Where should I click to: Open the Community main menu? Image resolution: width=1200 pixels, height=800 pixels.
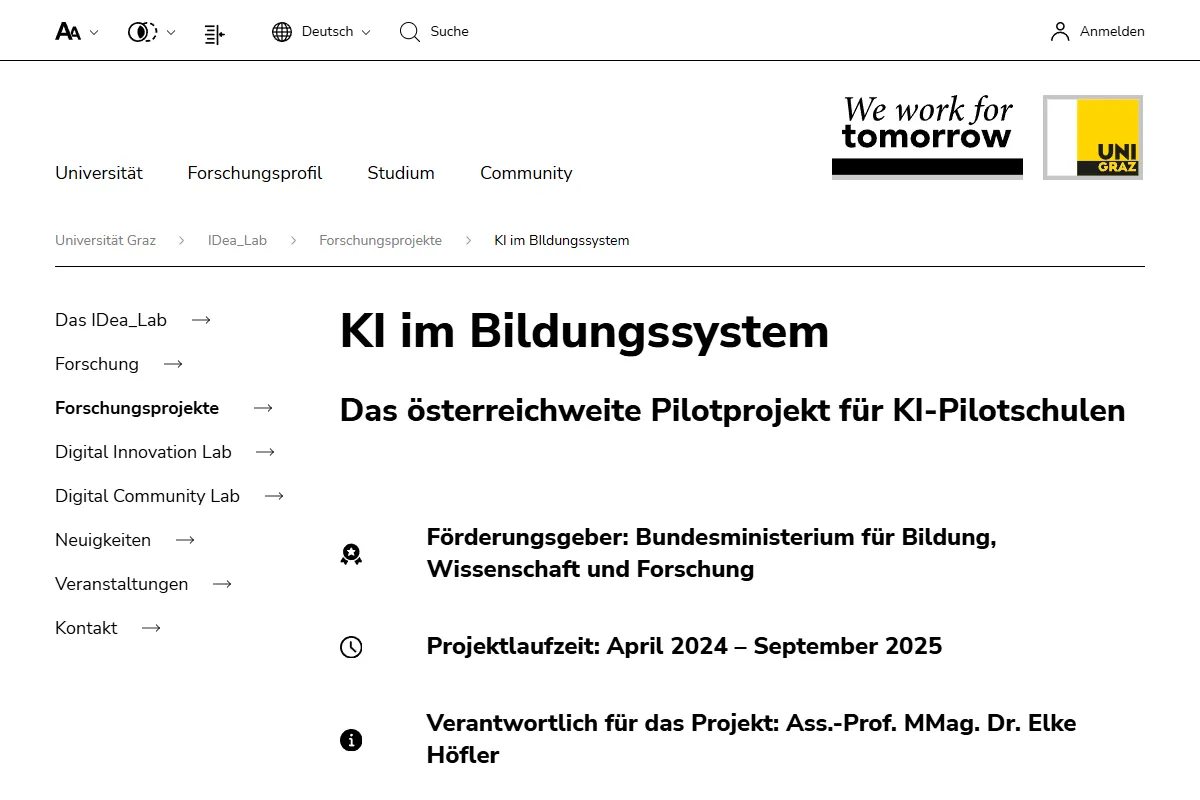click(526, 173)
